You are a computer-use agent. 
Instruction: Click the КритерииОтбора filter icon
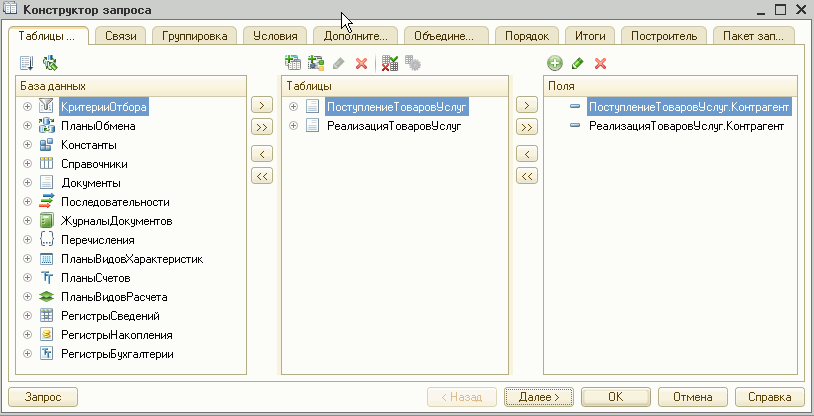47,106
